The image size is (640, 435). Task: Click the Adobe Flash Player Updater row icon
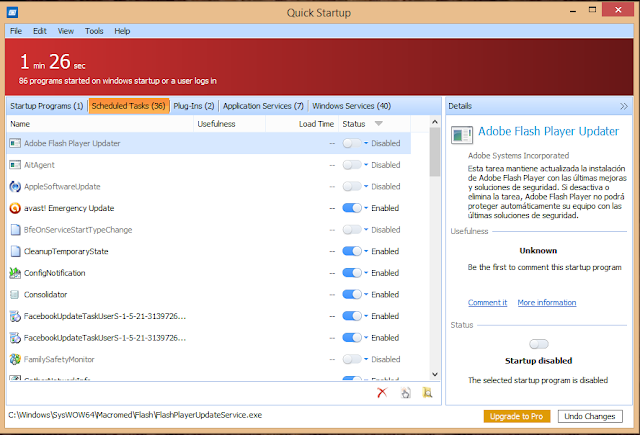(x=15, y=143)
